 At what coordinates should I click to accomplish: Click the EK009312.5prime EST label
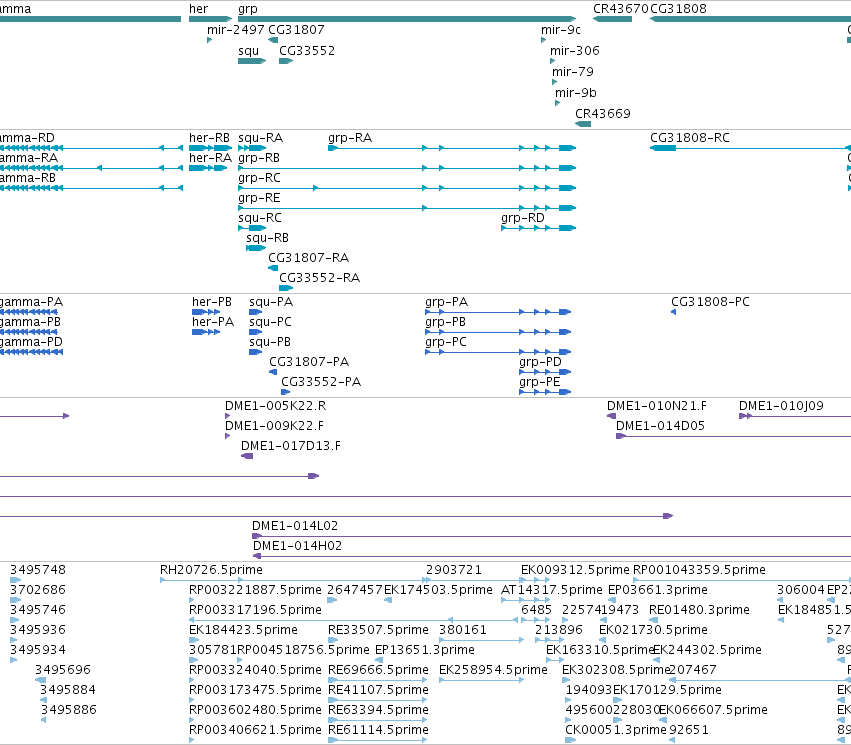coord(575,570)
